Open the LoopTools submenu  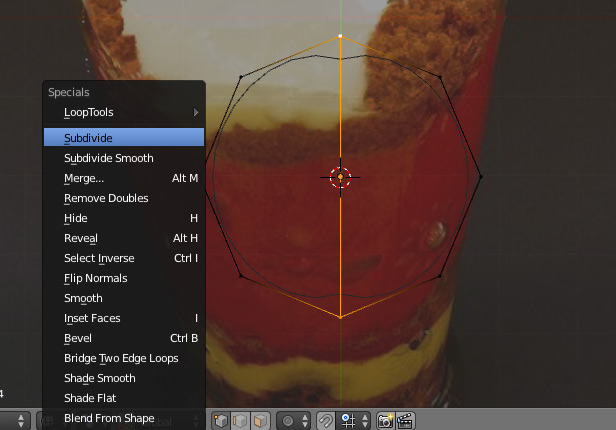pyautogui.click(x=124, y=112)
